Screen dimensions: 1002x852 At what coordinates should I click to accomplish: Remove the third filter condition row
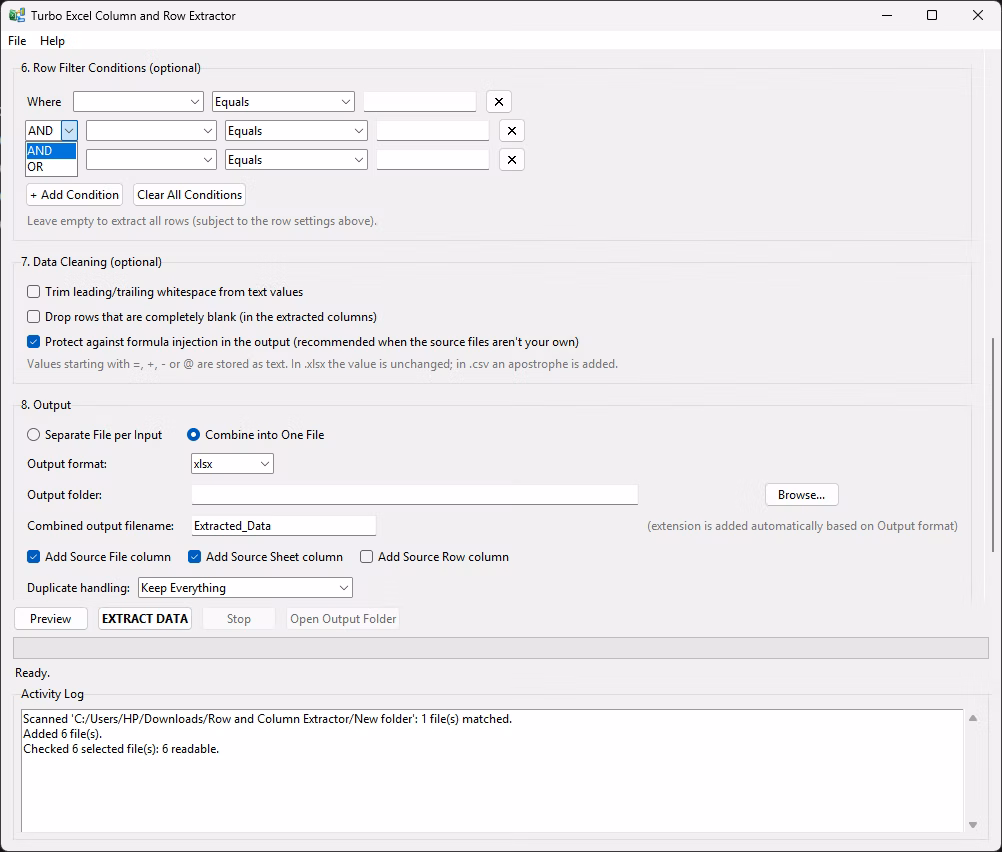[511, 160]
